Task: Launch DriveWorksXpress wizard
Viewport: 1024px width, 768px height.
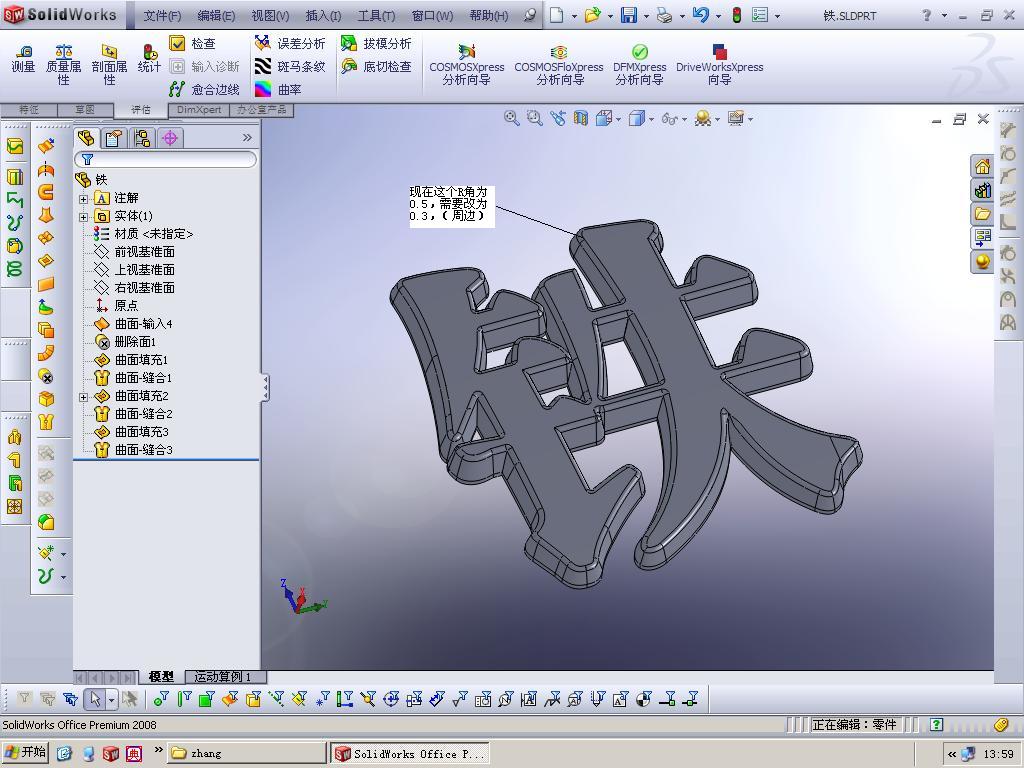Action: 719,65
